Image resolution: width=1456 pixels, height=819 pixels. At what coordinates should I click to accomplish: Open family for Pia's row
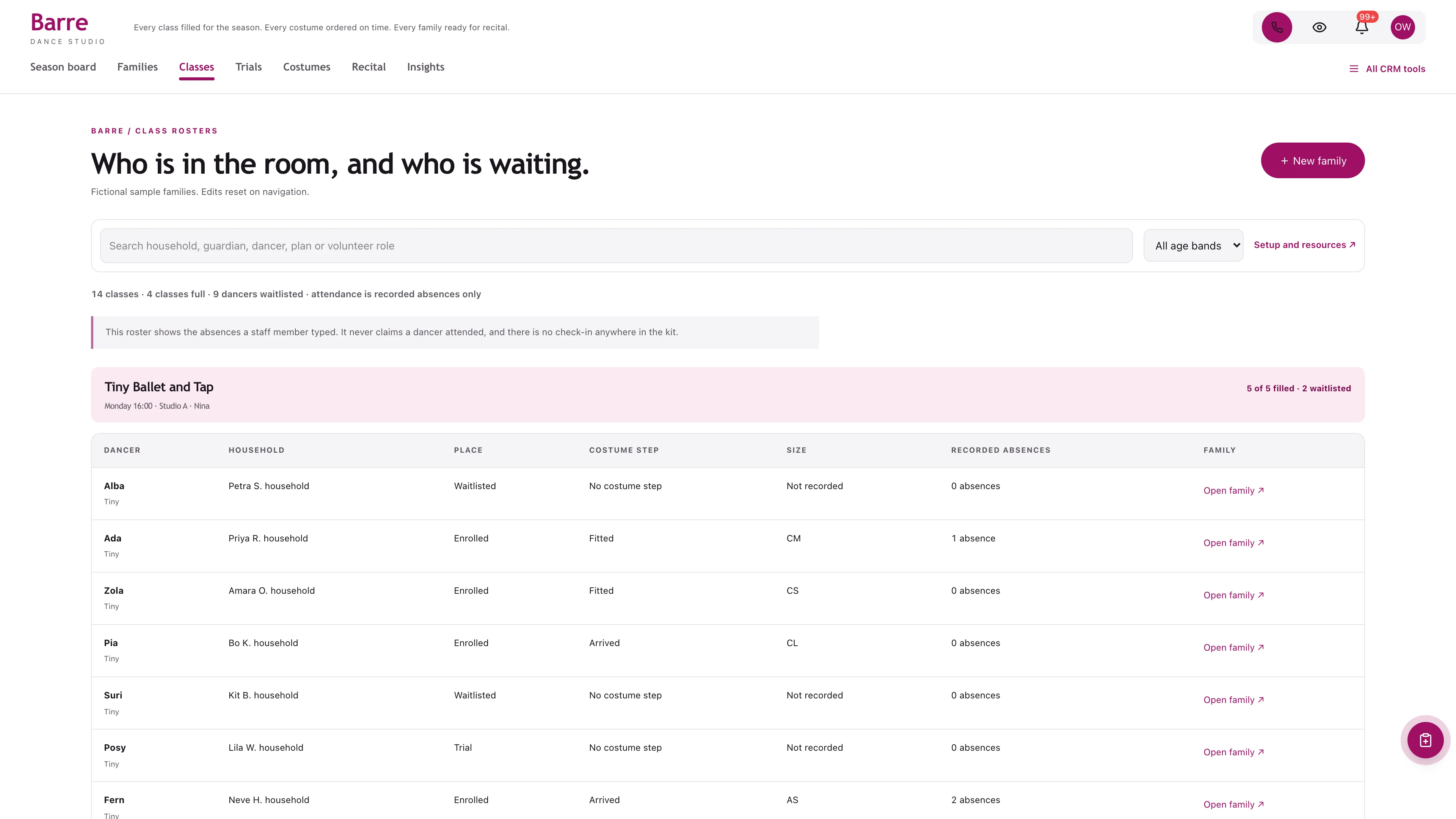[1233, 647]
